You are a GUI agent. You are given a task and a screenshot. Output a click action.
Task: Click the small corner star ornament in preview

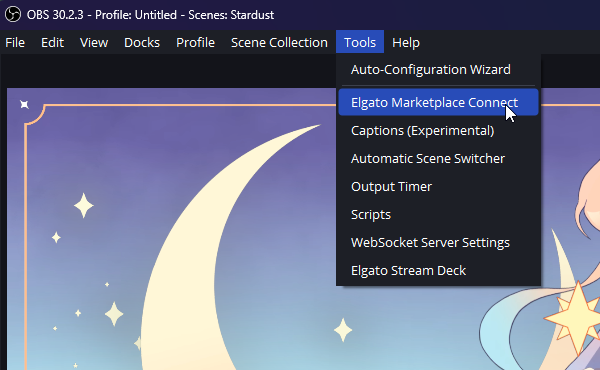[x=24, y=104]
